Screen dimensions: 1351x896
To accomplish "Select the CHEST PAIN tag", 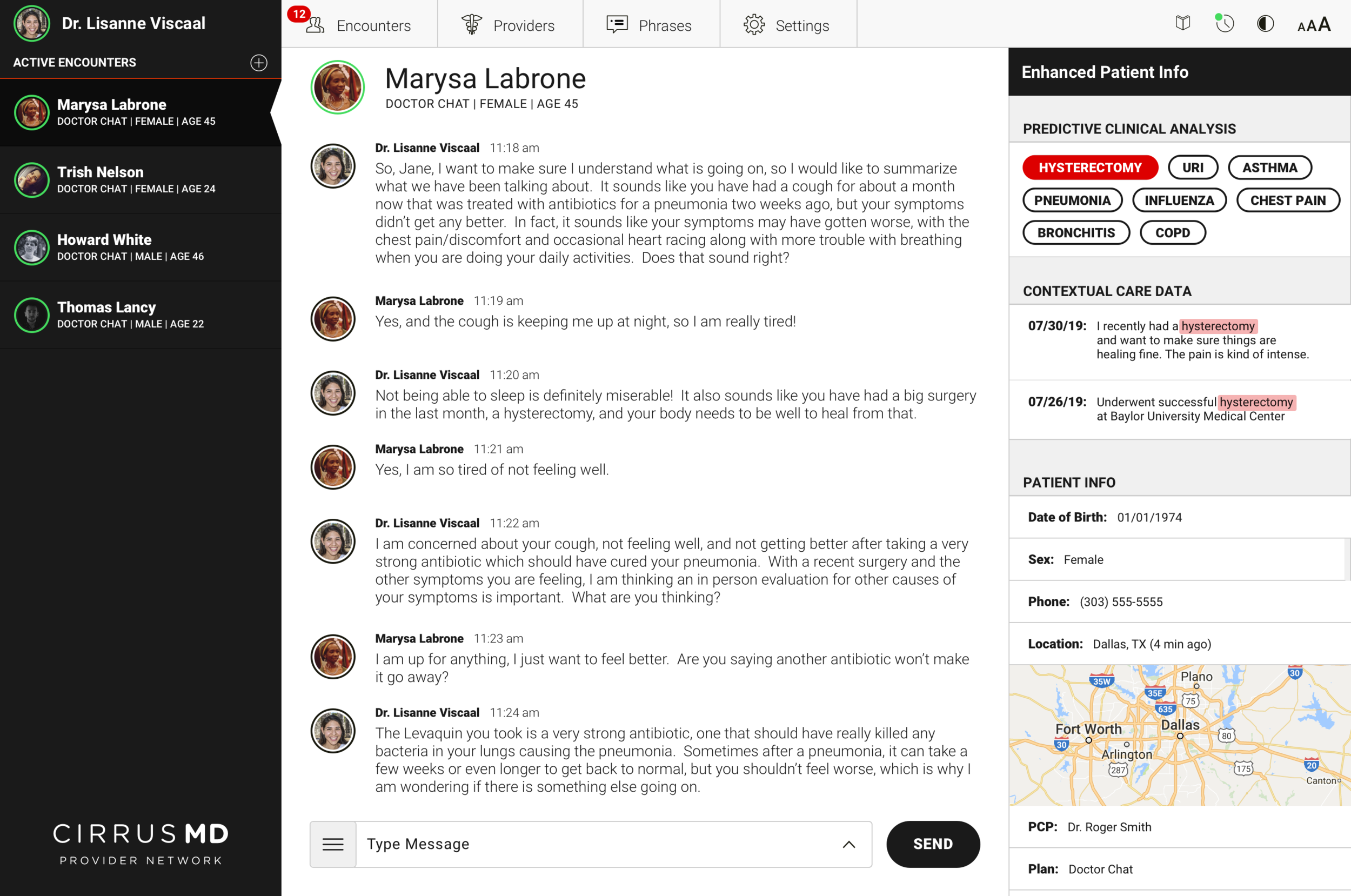I will (x=1288, y=200).
